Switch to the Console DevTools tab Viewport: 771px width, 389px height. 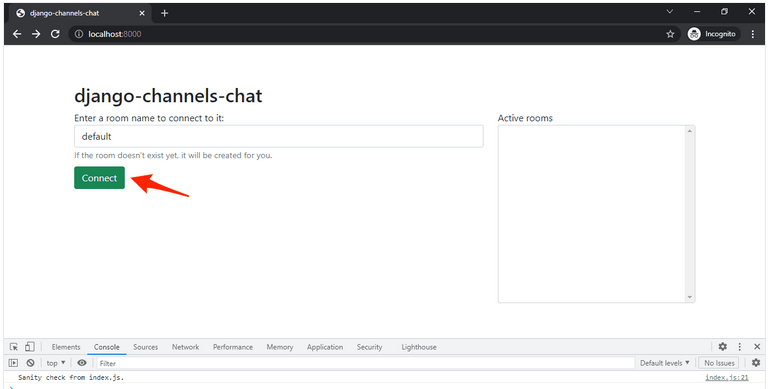pos(107,347)
